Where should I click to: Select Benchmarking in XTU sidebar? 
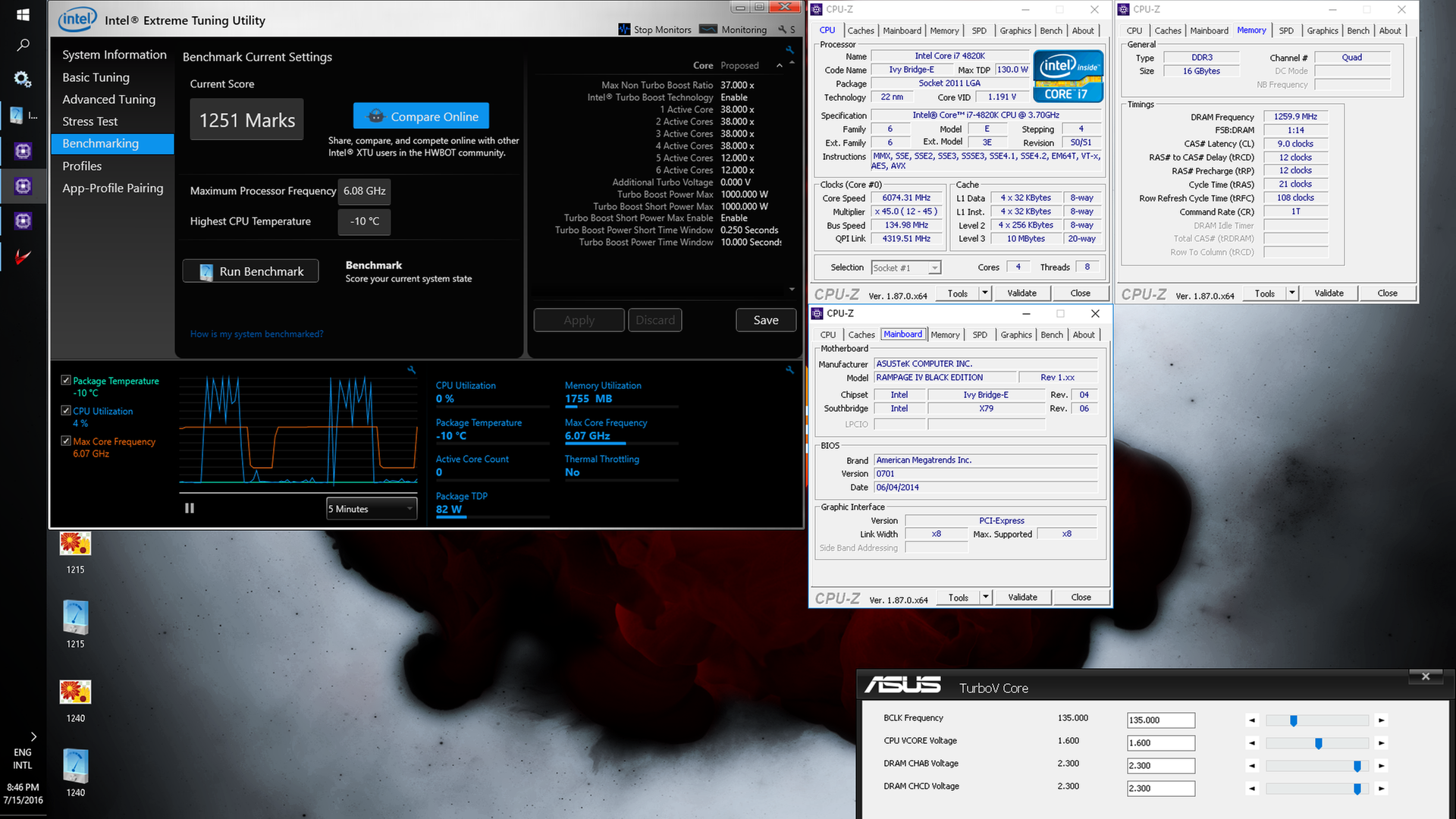pos(112,143)
